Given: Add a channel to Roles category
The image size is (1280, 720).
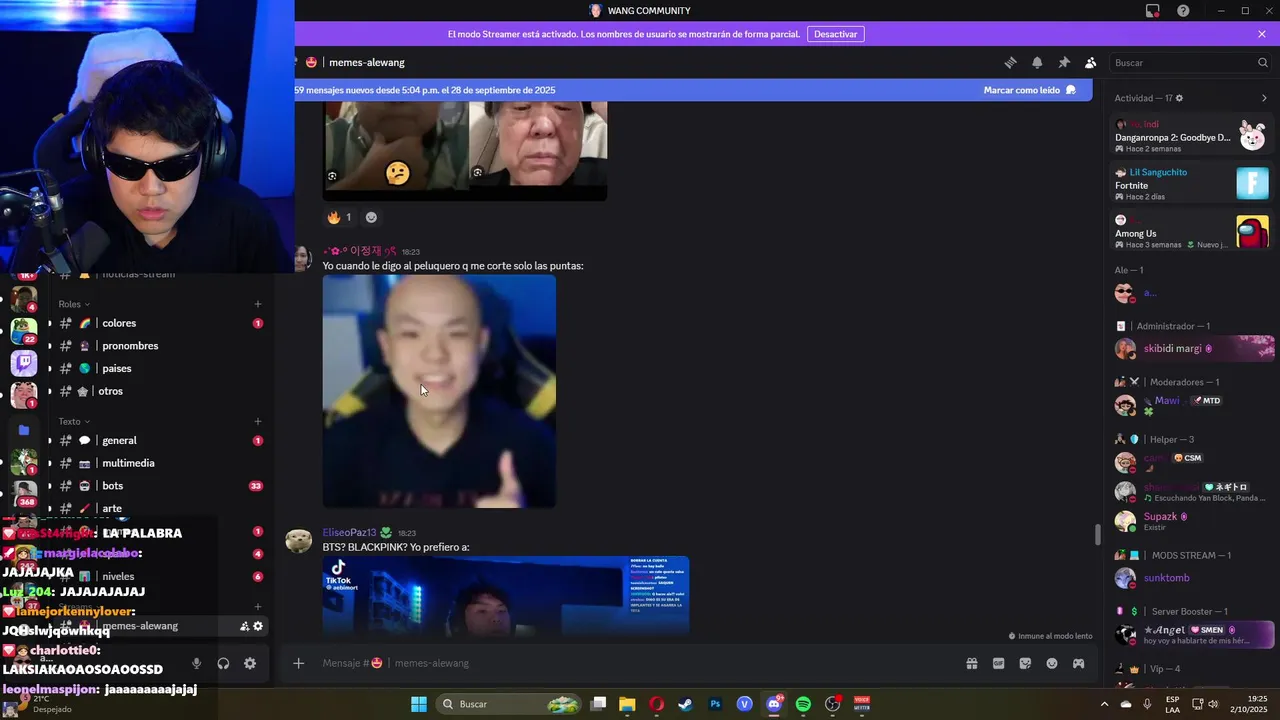Looking at the screenshot, I should click(x=258, y=304).
